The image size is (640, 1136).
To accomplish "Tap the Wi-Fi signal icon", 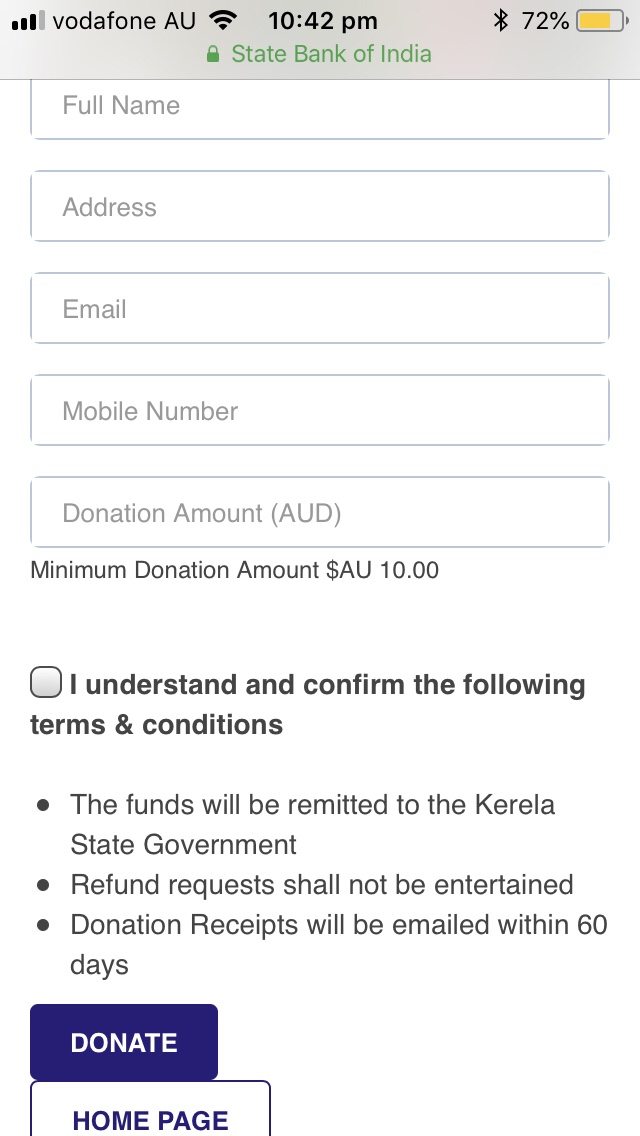I will (224, 21).
